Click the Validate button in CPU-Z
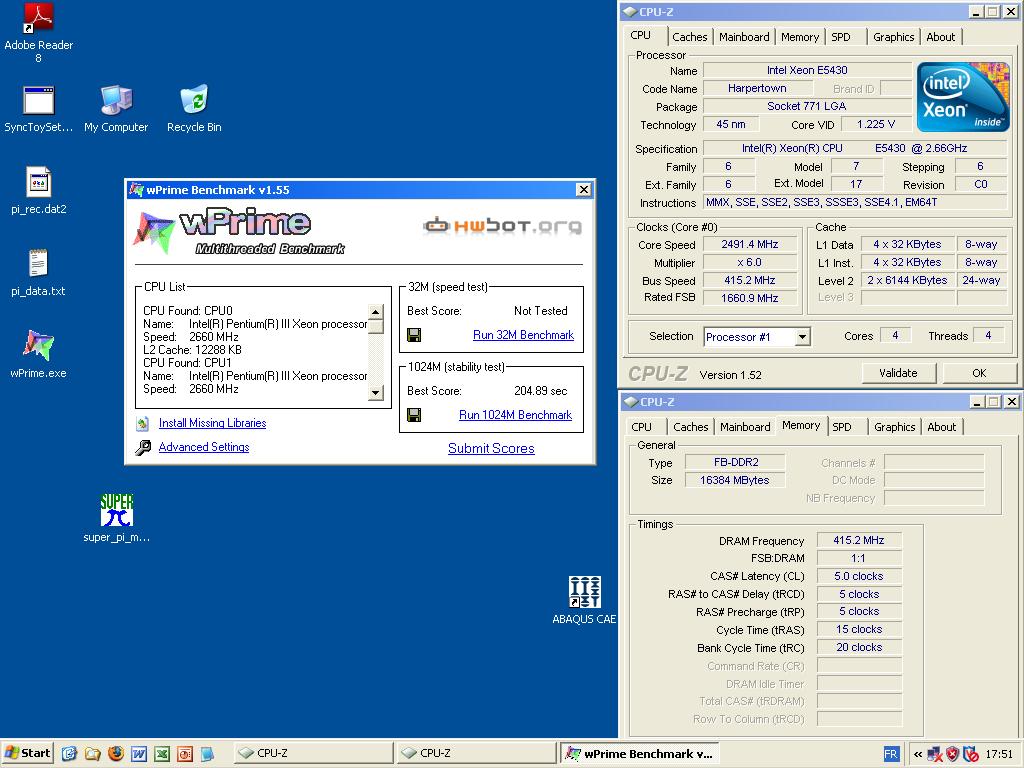Image resolution: width=1024 pixels, height=768 pixels. click(x=898, y=373)
